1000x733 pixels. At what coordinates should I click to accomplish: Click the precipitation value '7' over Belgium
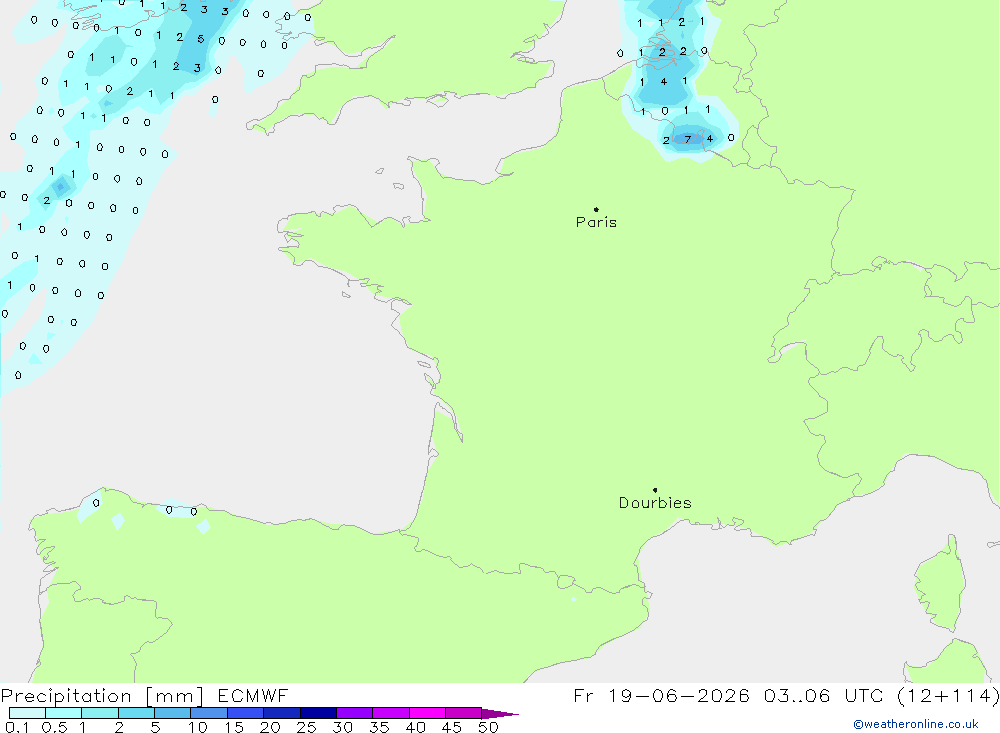[x=688, y=140]
